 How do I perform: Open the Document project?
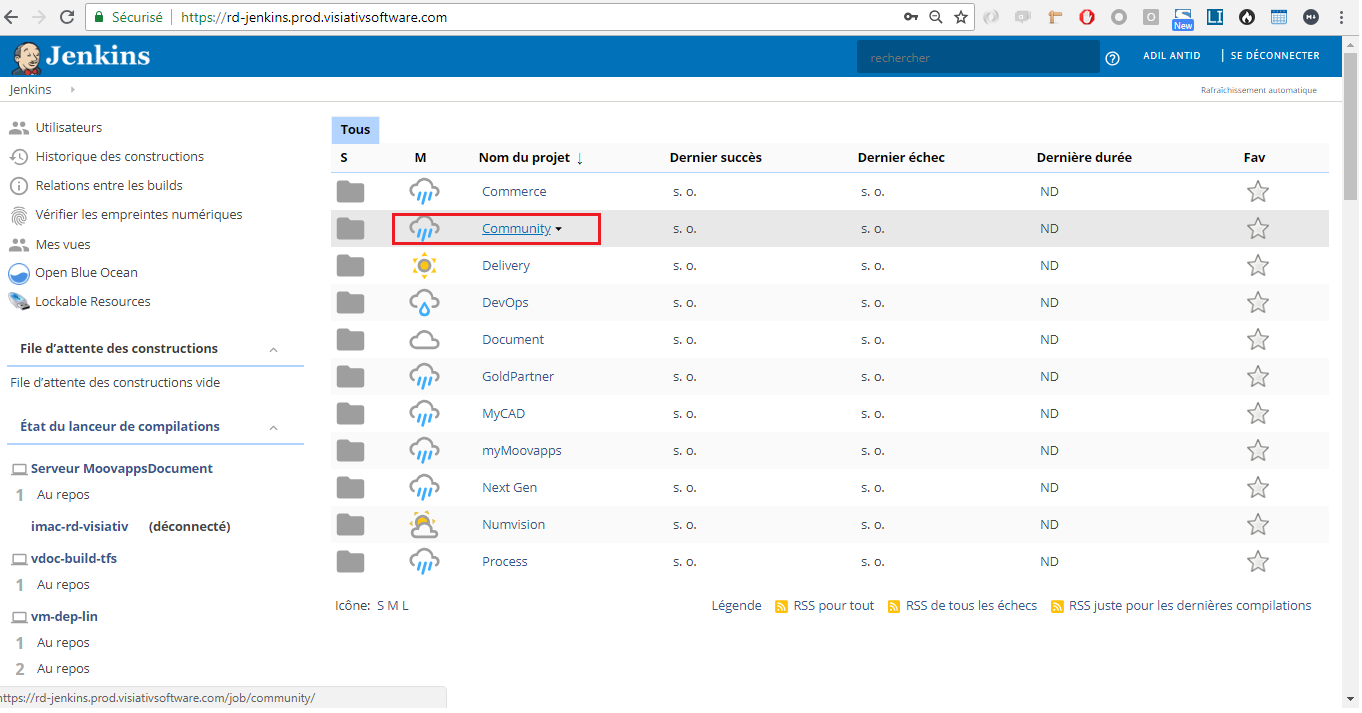pos(513,340)
